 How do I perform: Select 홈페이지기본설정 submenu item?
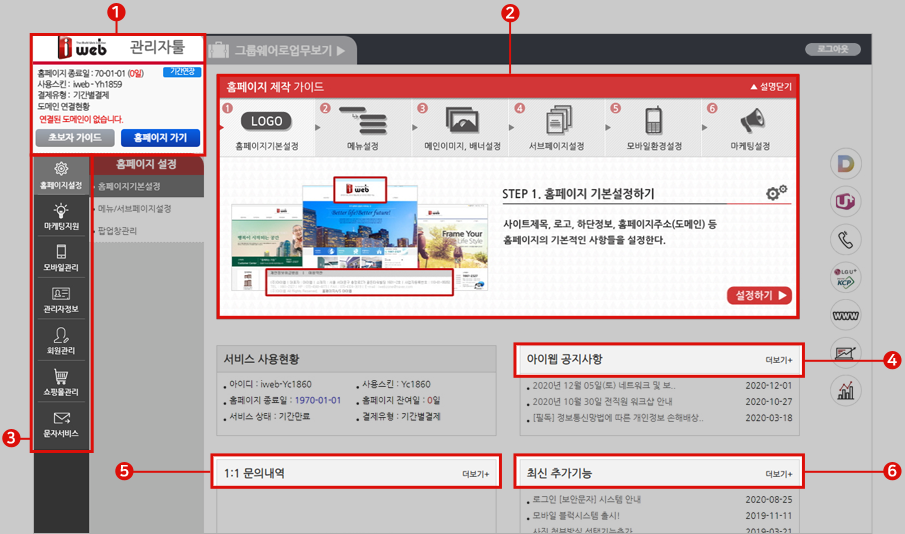tap(129, 186)
